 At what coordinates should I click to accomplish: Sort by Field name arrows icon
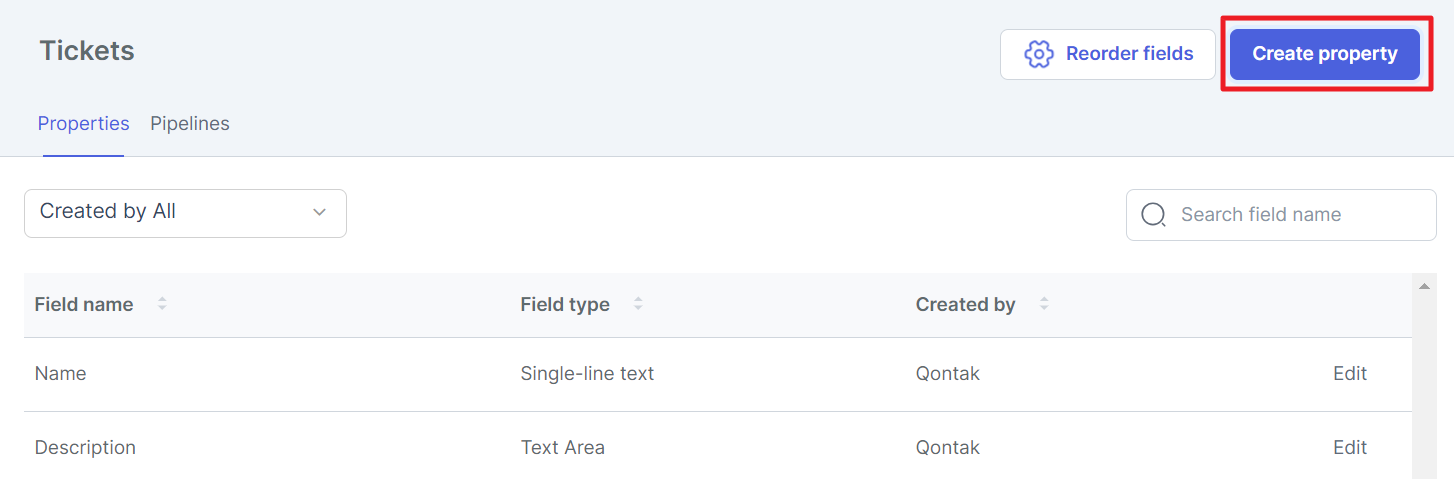coord(162,304)
